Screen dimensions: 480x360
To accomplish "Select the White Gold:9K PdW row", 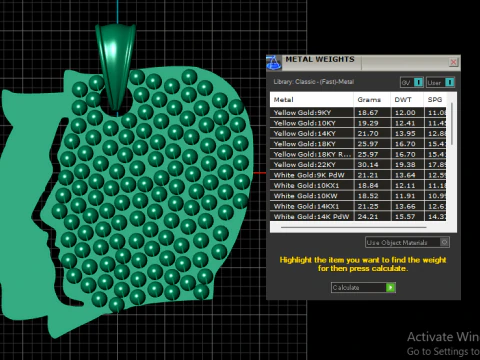I will pos(358,175).
